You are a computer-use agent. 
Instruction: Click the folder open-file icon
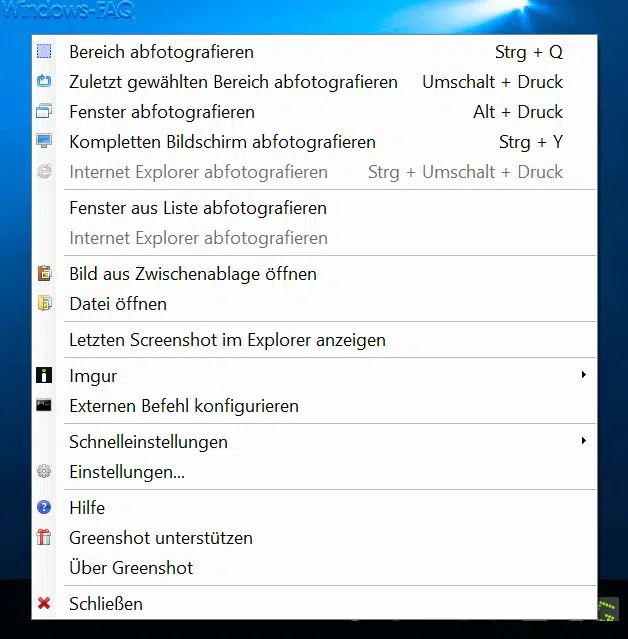(x=44, y=303)
